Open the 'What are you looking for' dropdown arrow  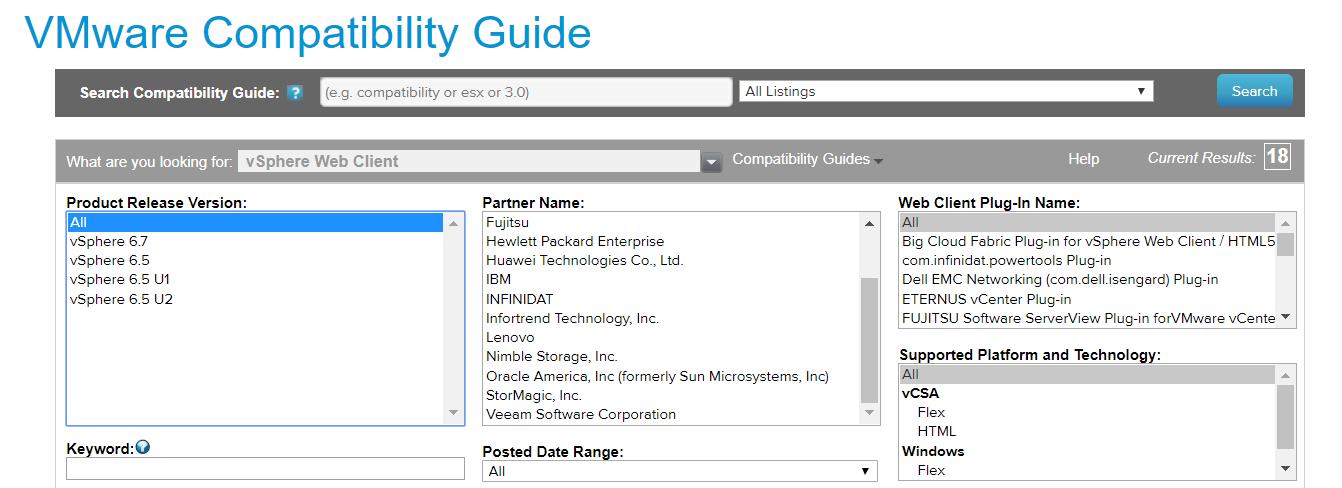pyautogui.click(x=711, y=162)
